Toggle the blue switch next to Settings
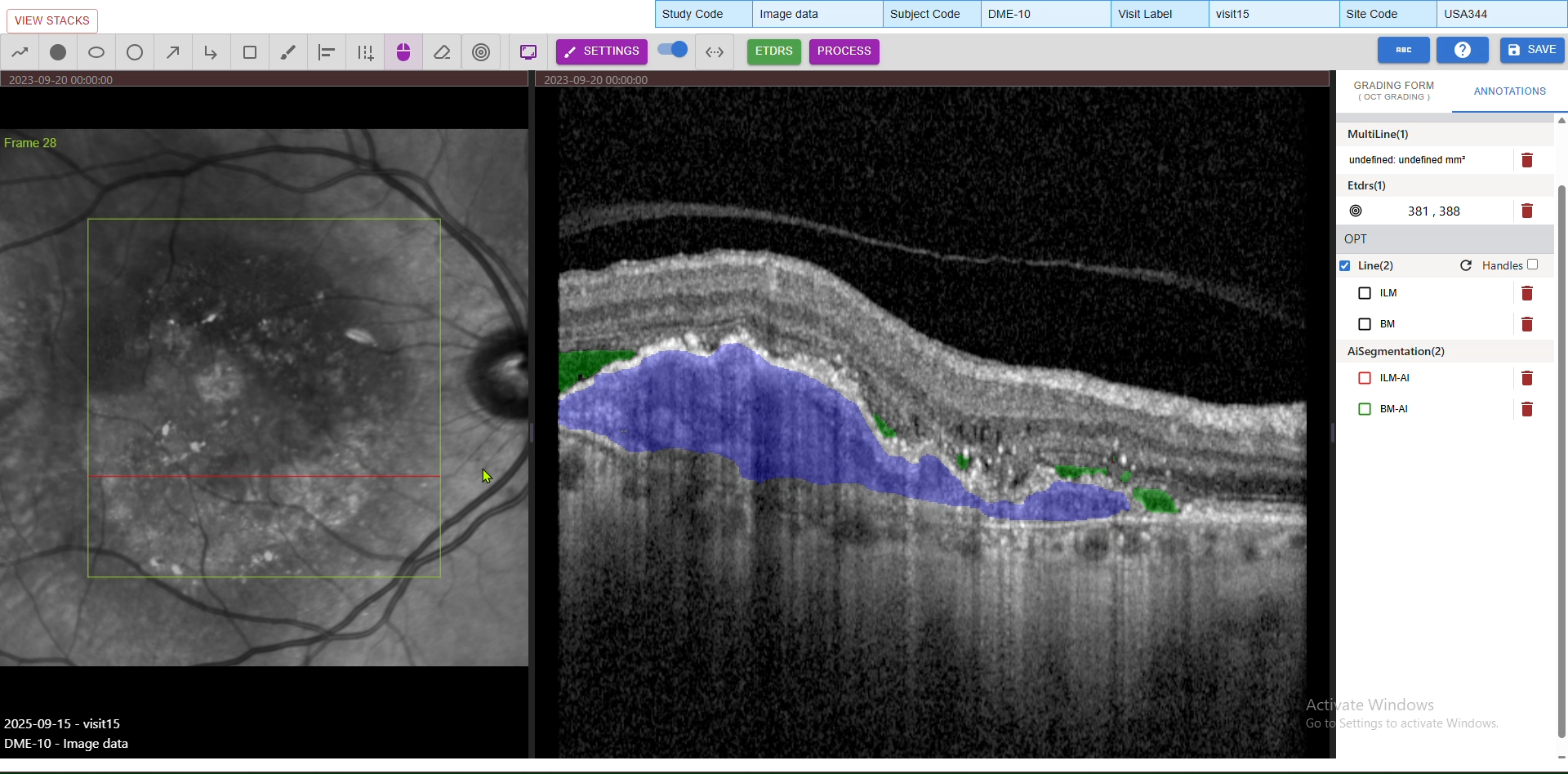 point(673,50)
